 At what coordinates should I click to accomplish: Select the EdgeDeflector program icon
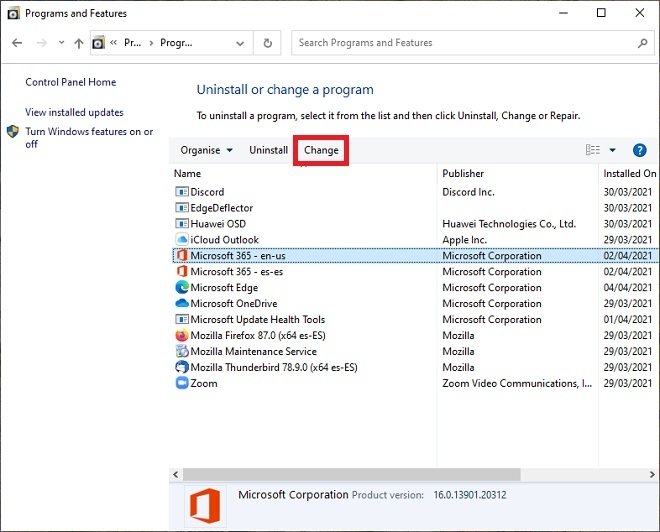(181, 208)
